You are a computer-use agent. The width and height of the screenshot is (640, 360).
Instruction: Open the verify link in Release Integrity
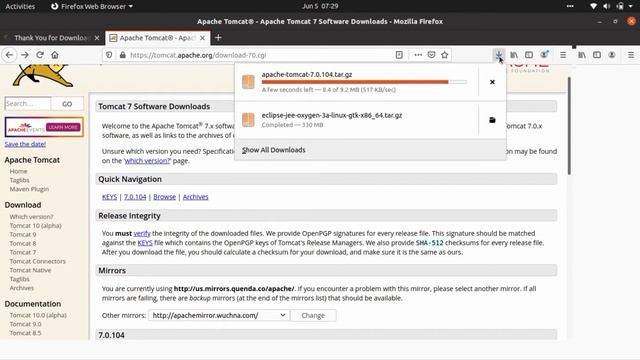click(x=142, y=233)
